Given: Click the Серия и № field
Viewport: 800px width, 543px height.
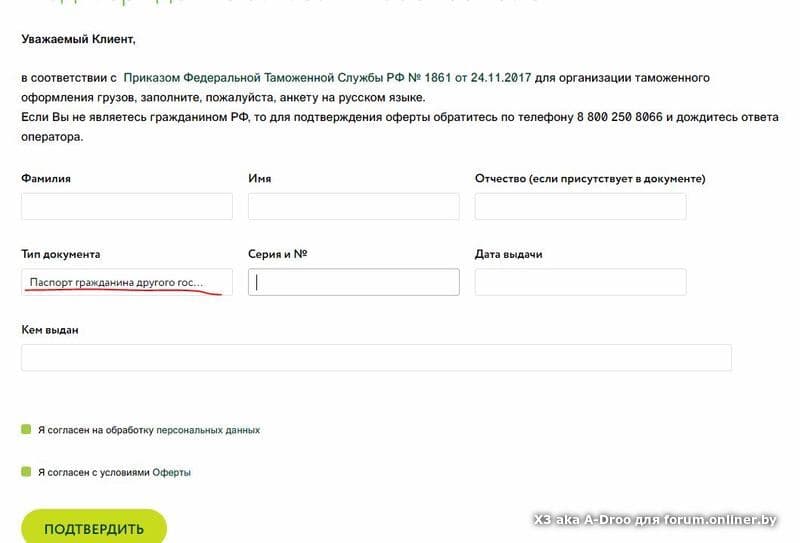Looking at the screenshot, I should (x=354, y=282).
